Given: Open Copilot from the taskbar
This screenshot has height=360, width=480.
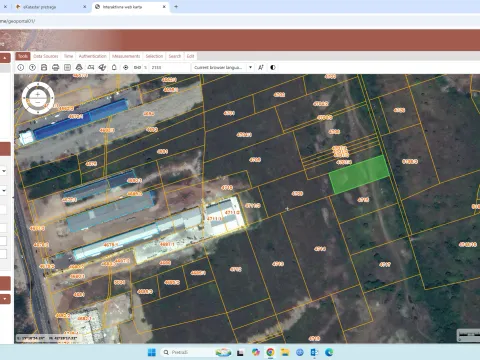Looking at the screenshot, I should pos(256,352).
